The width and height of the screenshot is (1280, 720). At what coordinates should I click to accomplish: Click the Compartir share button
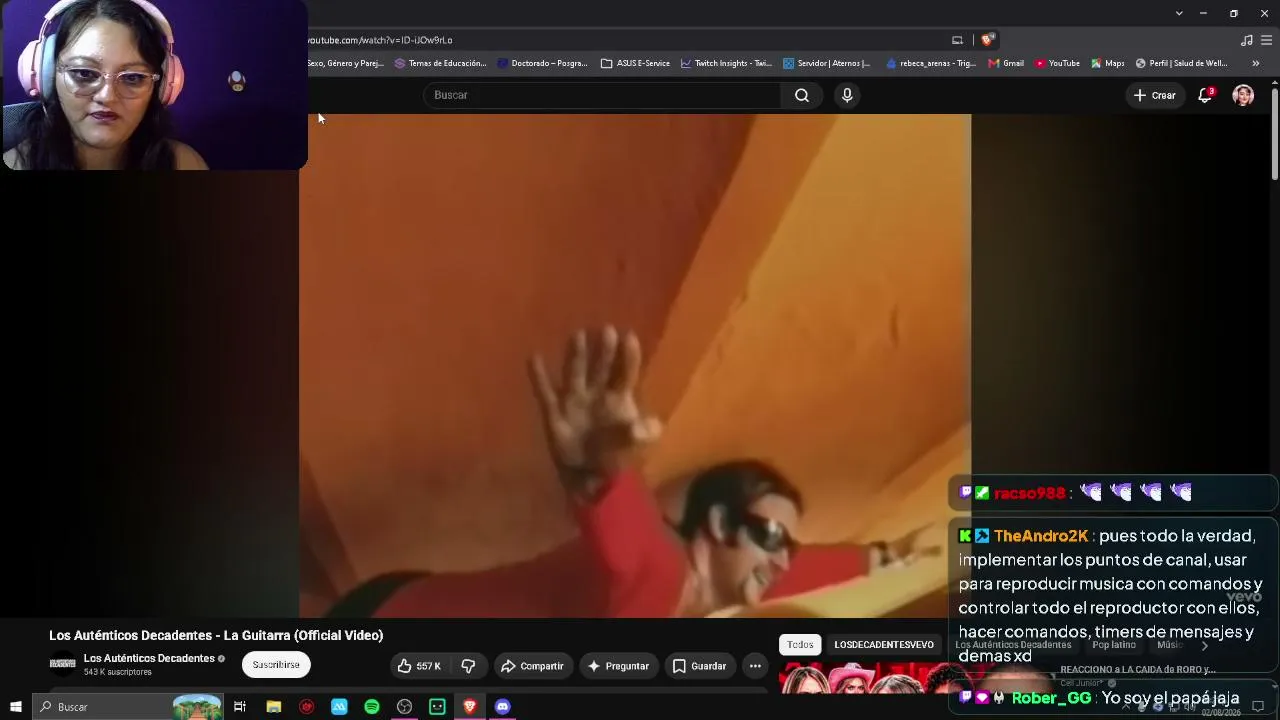tap(533, 666)
